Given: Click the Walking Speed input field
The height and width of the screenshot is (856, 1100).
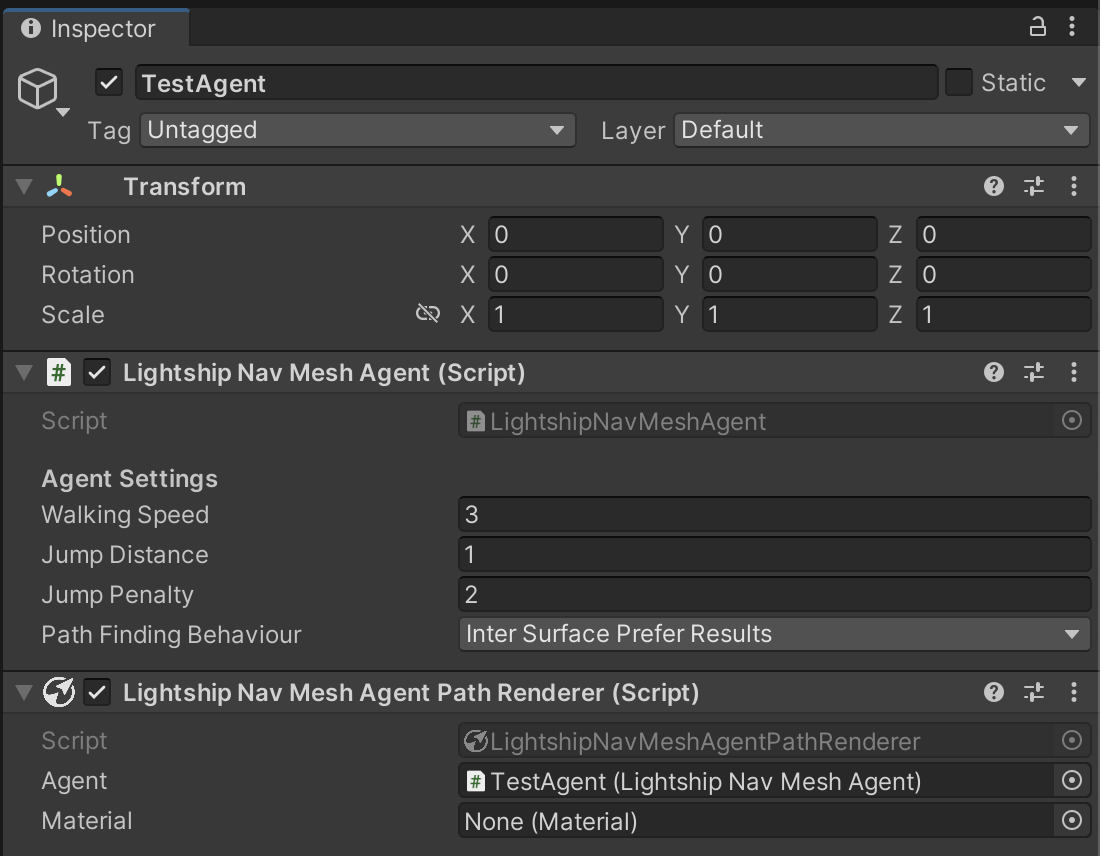Looking at the screenshot, I should [x=774, y=514].
